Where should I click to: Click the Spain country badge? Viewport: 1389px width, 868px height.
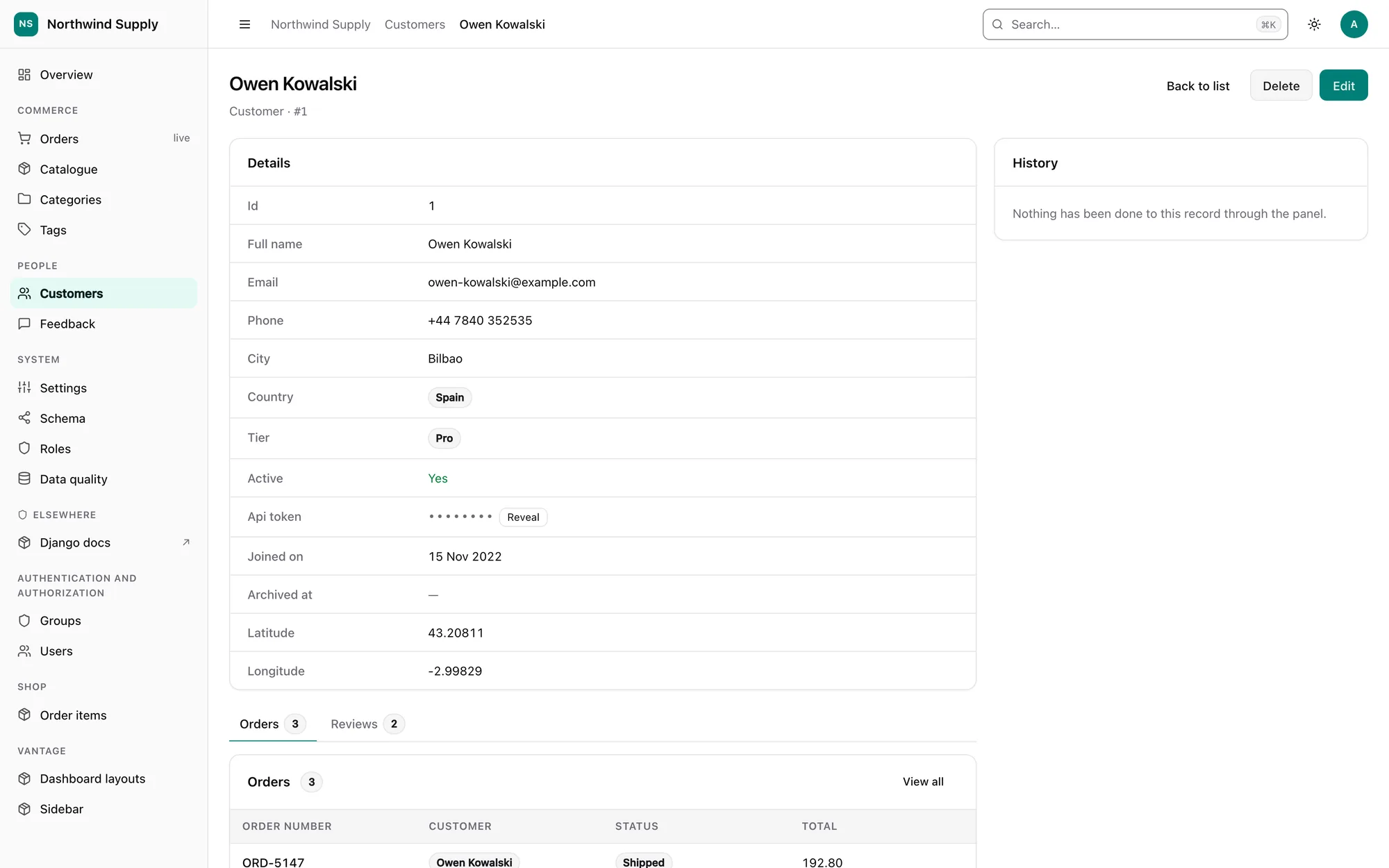coord(449,397)
